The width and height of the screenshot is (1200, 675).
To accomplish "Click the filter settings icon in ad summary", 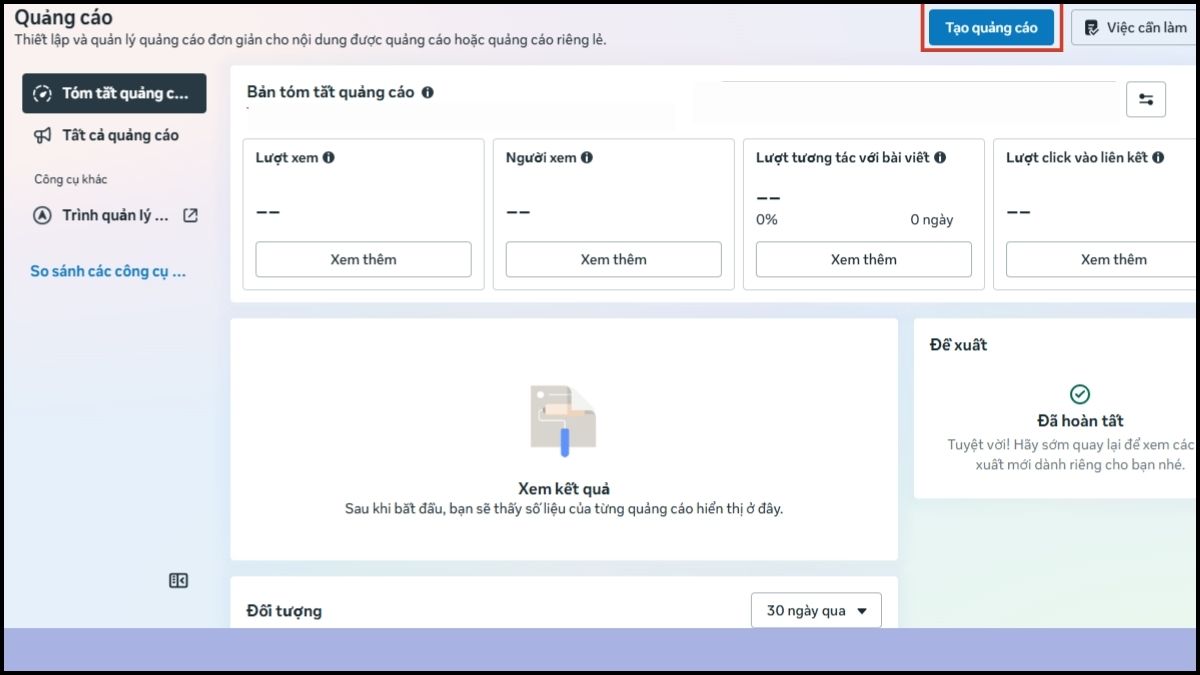I will [x=1146, y=99].
